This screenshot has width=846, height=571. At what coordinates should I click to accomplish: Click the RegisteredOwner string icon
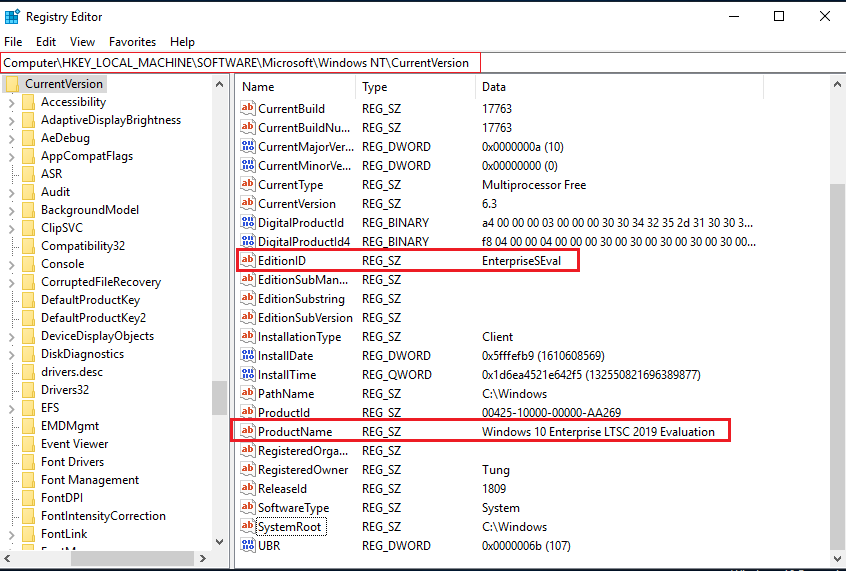pos(248,469)
